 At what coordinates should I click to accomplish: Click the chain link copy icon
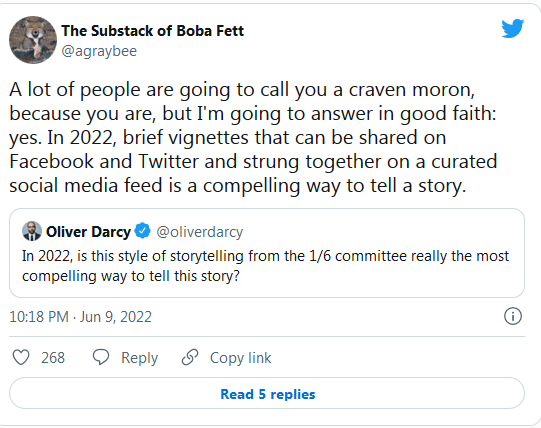click(x=190, y=357)
